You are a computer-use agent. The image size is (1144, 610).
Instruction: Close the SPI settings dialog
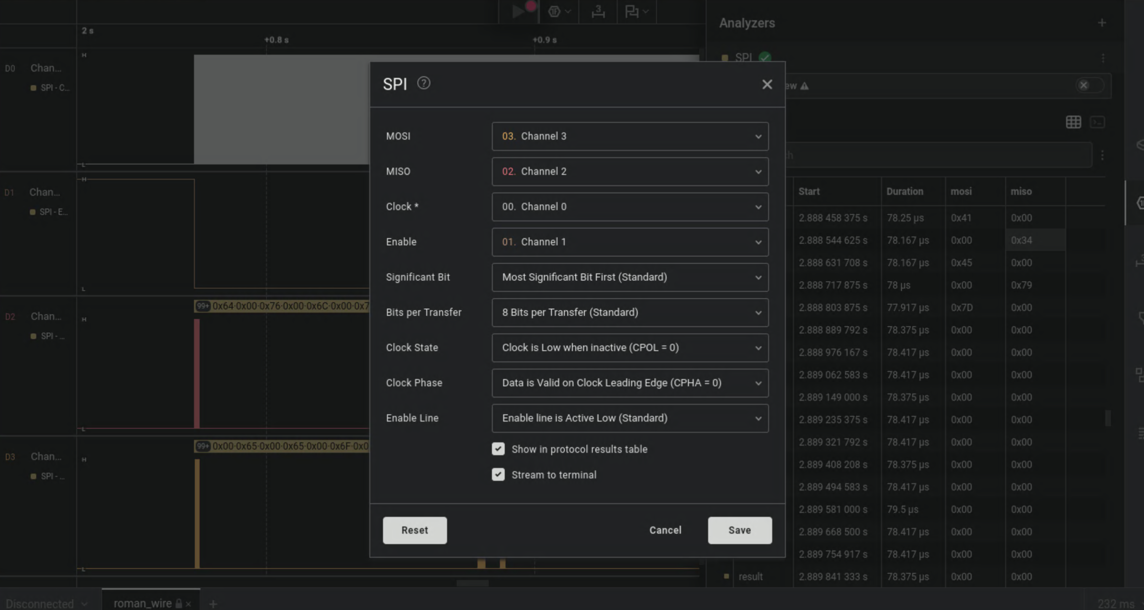(767, 84)
